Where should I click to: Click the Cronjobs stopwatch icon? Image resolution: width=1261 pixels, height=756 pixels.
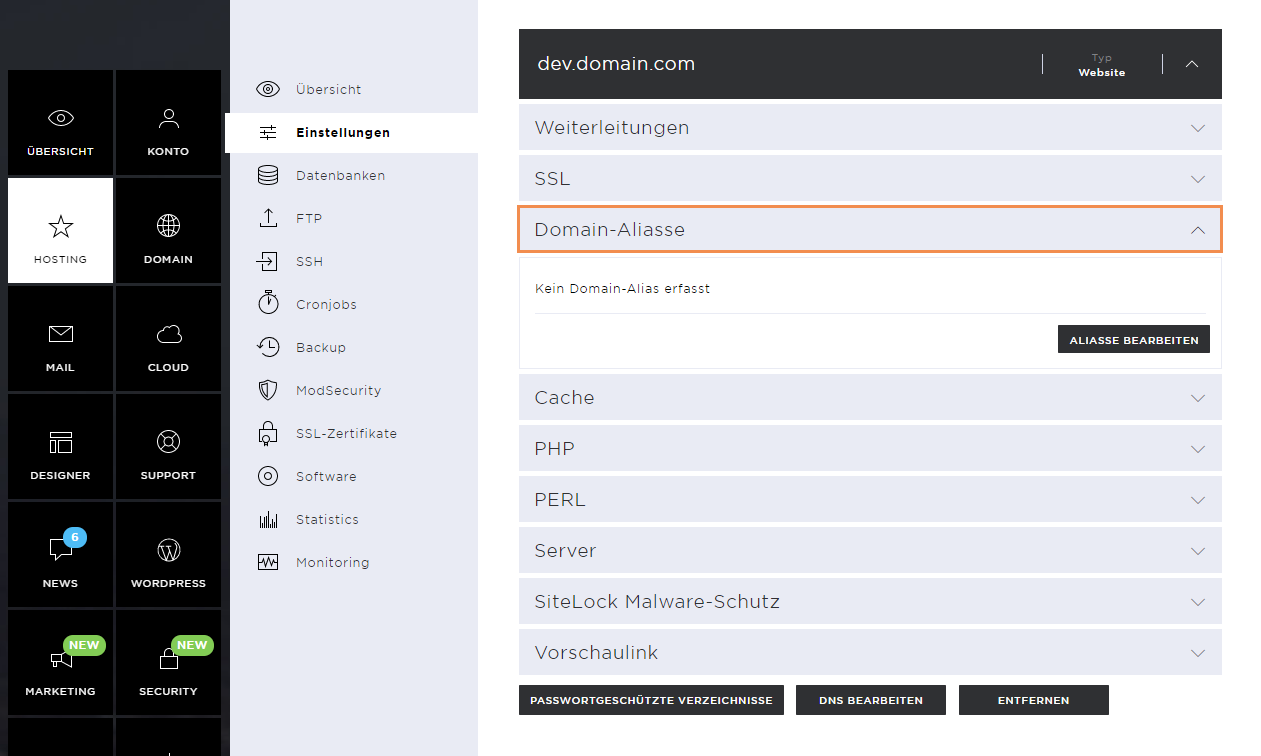pos(268,303)
